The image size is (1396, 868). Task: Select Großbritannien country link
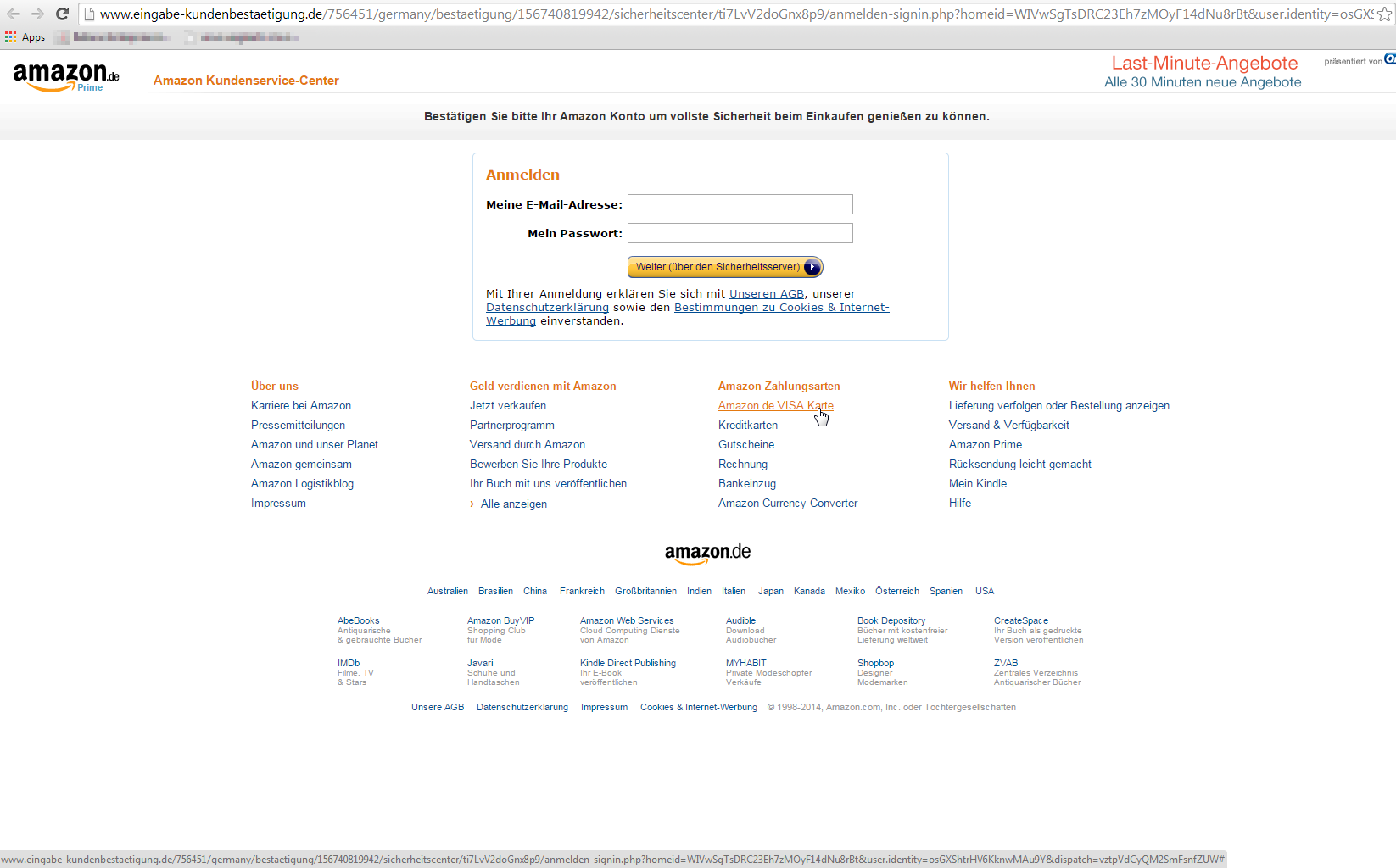tap(646, 592)
